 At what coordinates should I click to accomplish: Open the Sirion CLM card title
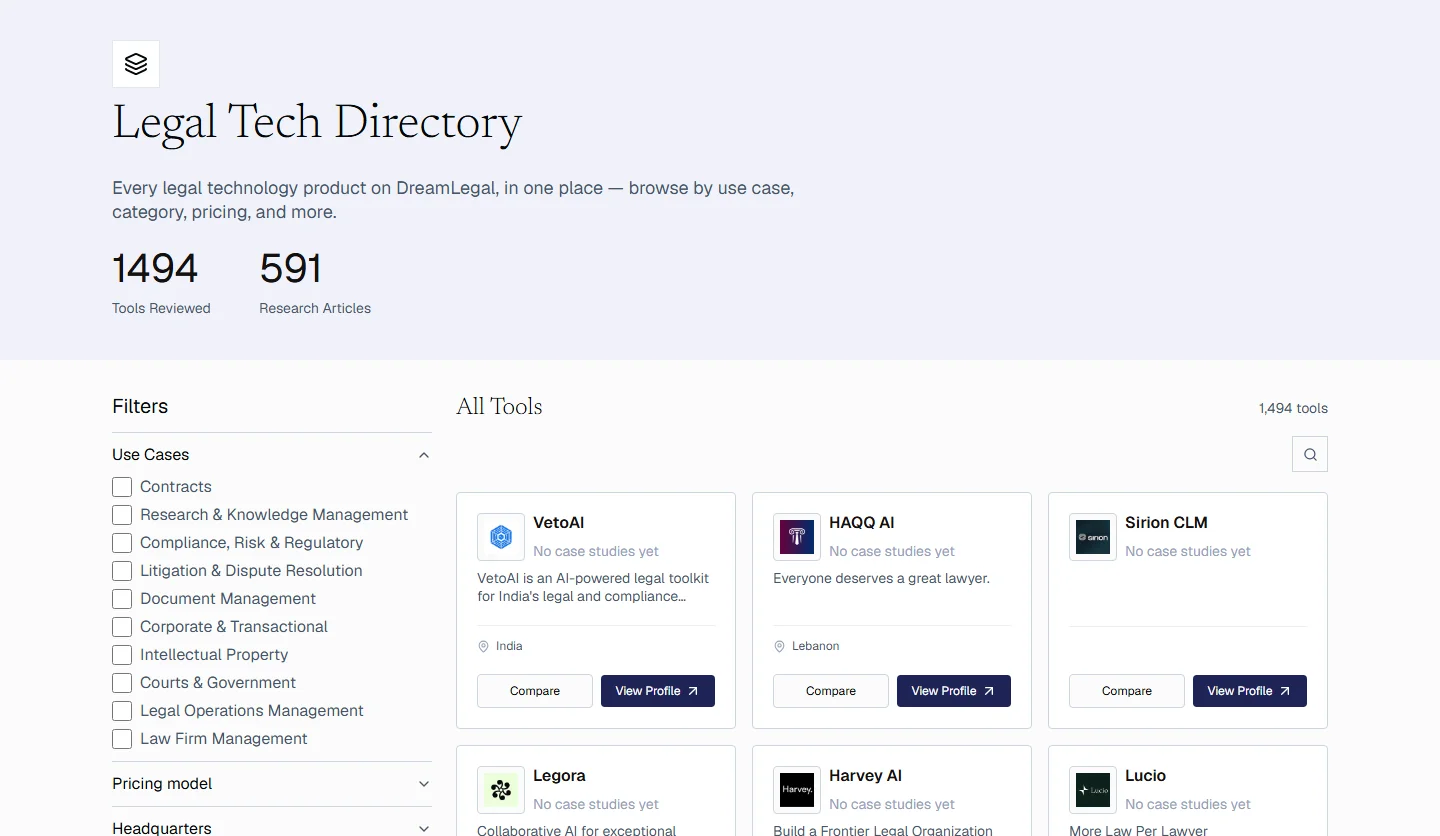click(1166, 523)
